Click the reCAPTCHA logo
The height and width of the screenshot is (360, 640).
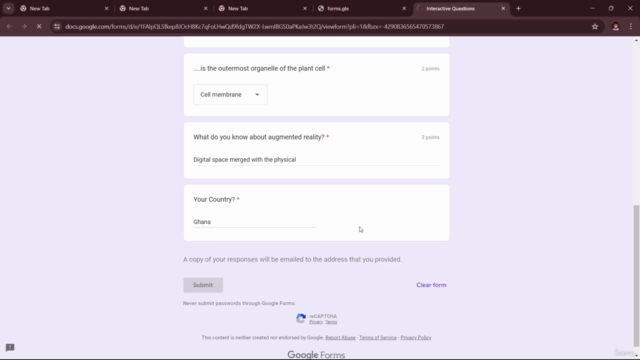[x=301, y=318]
